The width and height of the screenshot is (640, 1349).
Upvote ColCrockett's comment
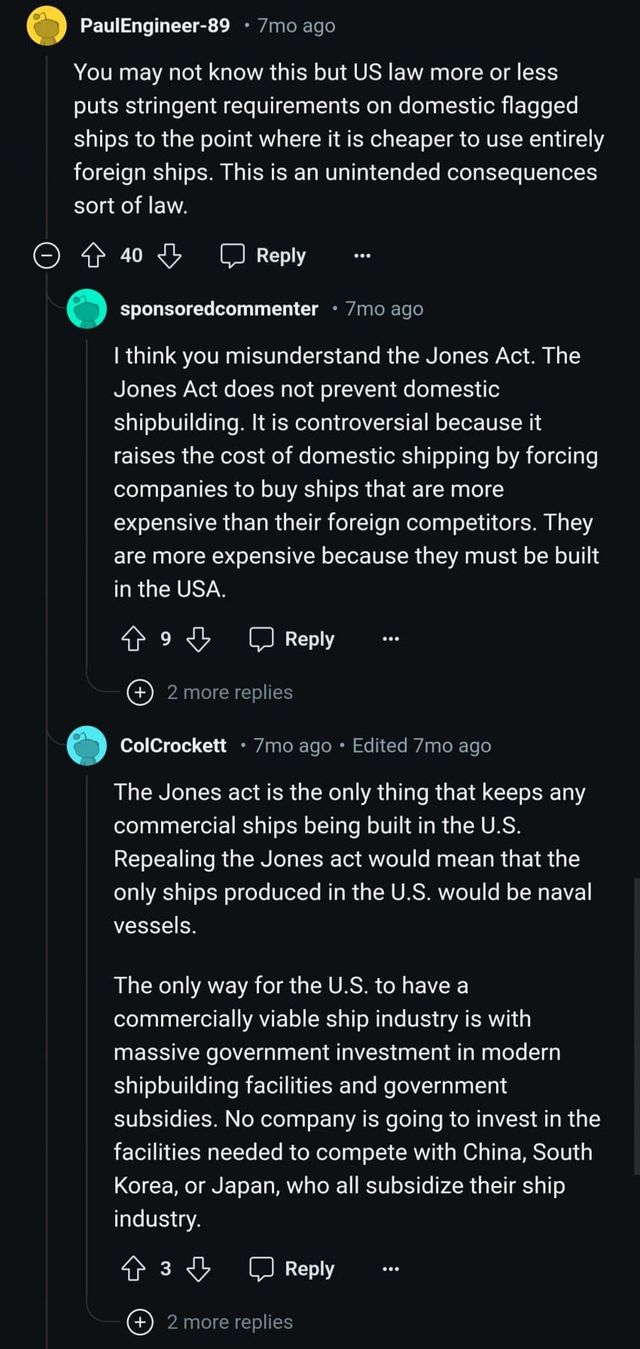pos(131,1269)
